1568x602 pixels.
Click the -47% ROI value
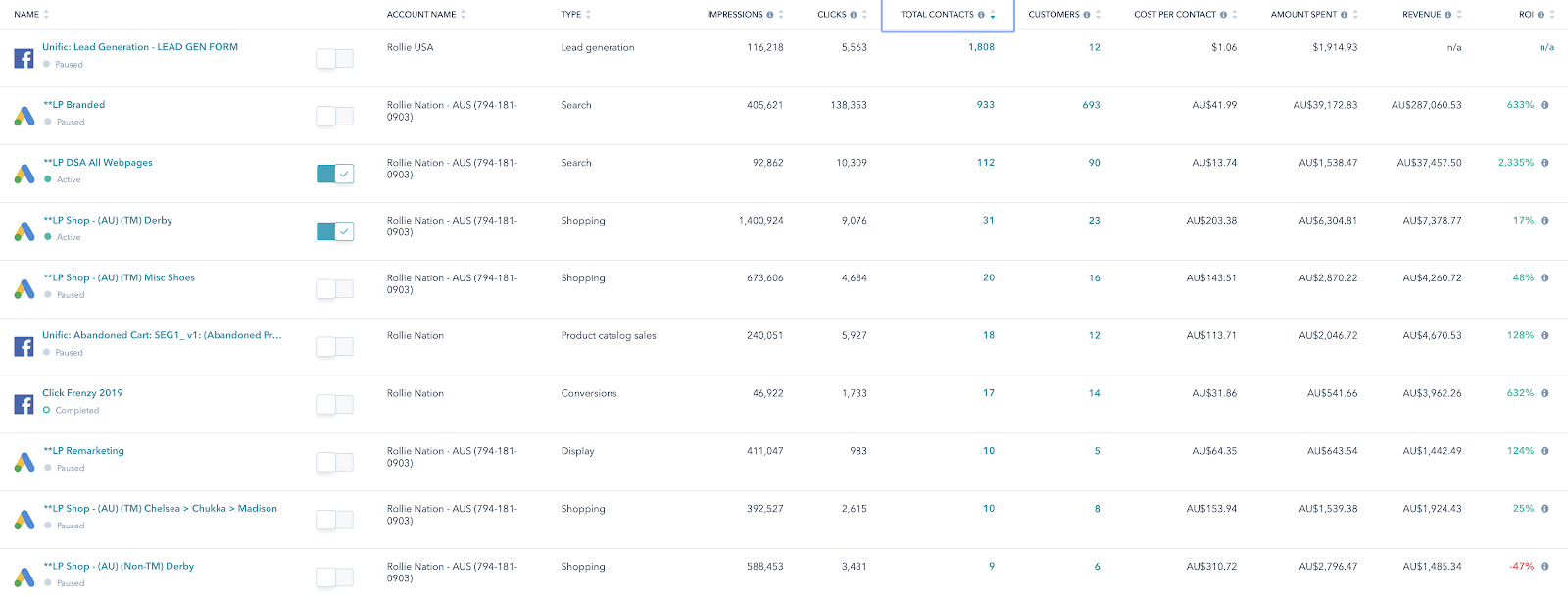click(x=1522, y=567)
